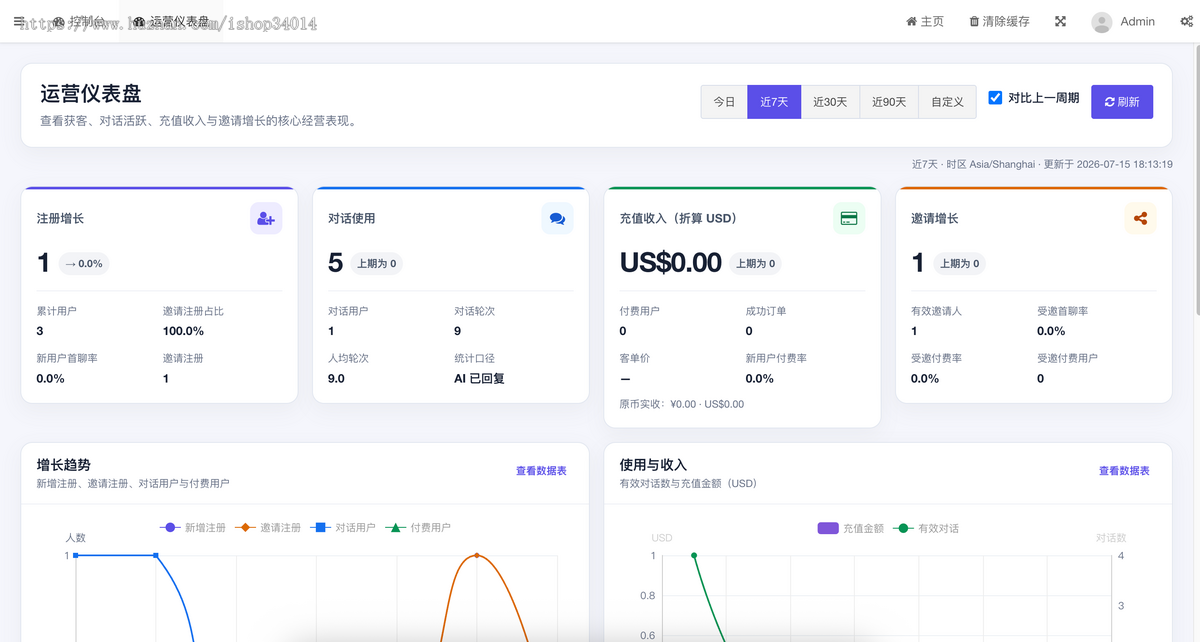Click the 对话轮次 label
This screenshot has height=642, width=1200.
[474, 311]
